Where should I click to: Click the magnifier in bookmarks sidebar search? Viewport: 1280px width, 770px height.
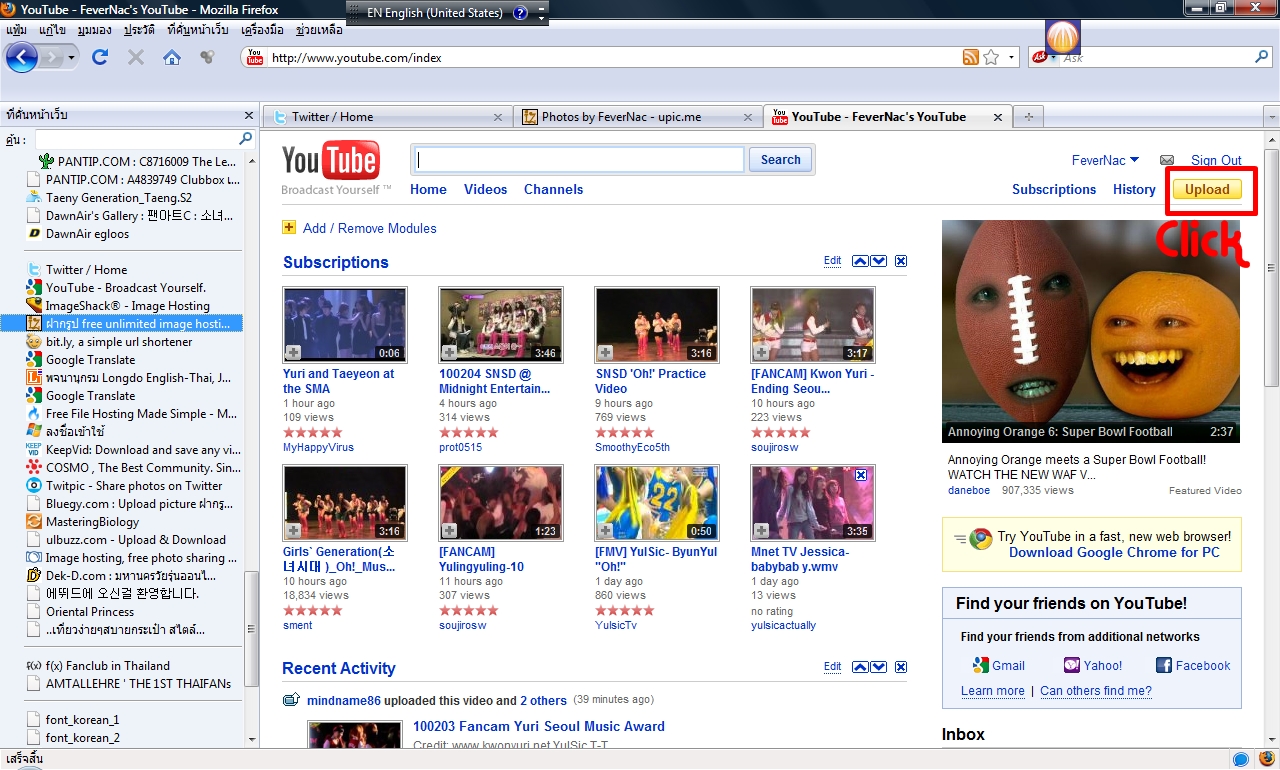point(246,139)
